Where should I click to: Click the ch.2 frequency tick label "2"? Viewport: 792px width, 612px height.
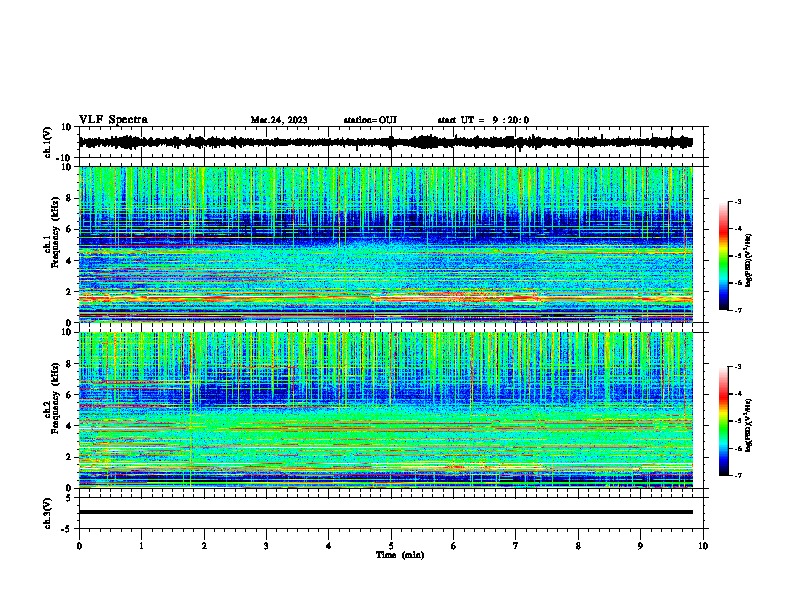(x=69, y=457)
